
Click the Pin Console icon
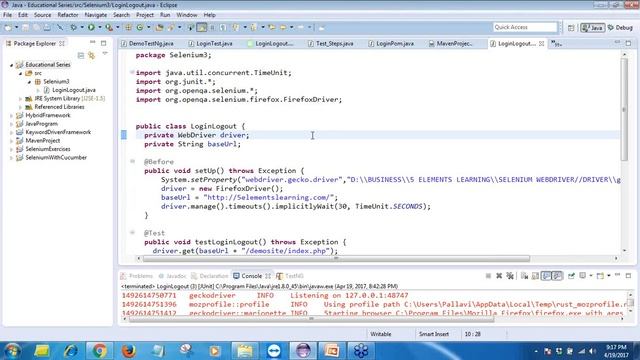tap(571, 276)
